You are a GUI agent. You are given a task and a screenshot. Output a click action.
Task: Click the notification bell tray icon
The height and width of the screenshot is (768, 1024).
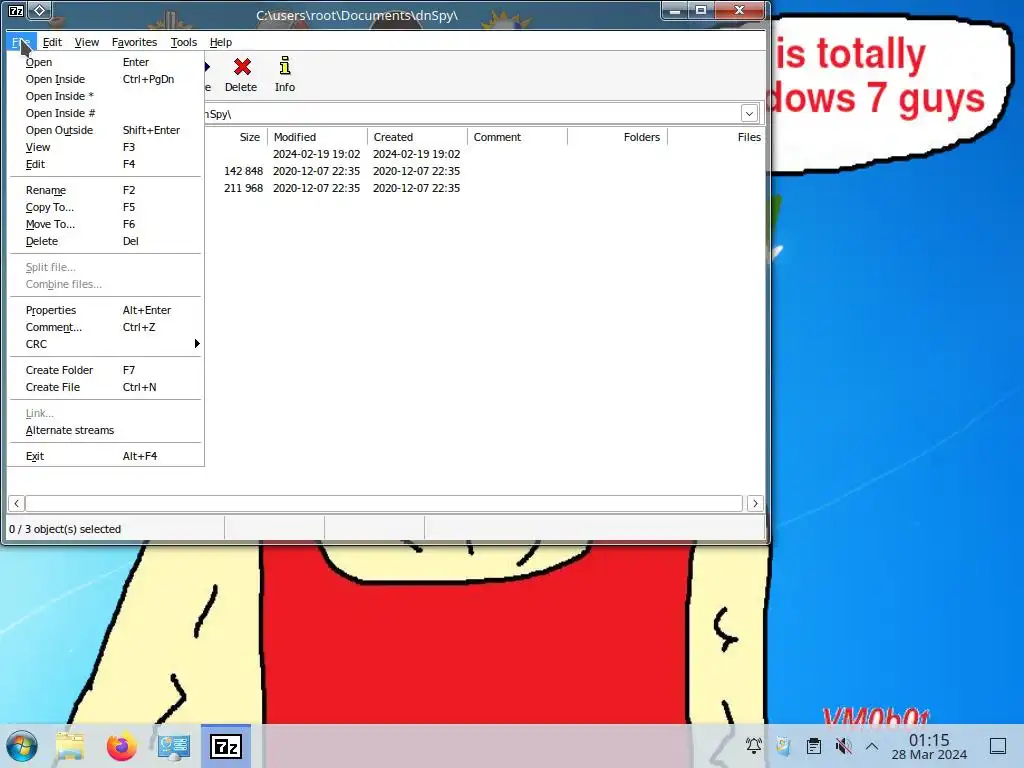coord(754,746)
